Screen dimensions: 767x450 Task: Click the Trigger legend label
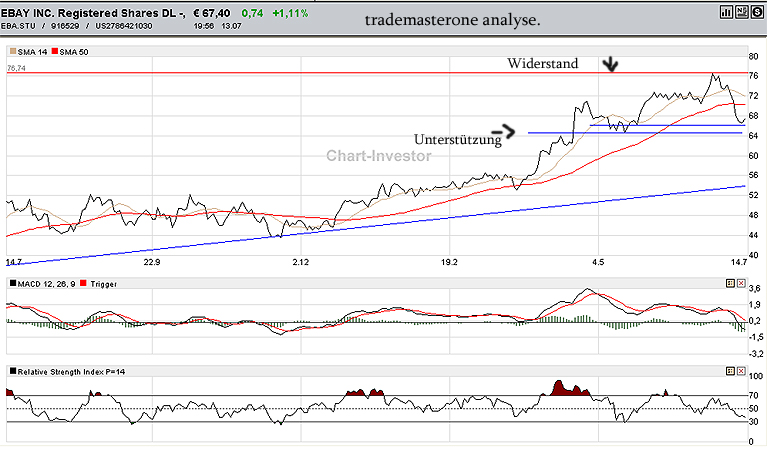coord(104,284)
